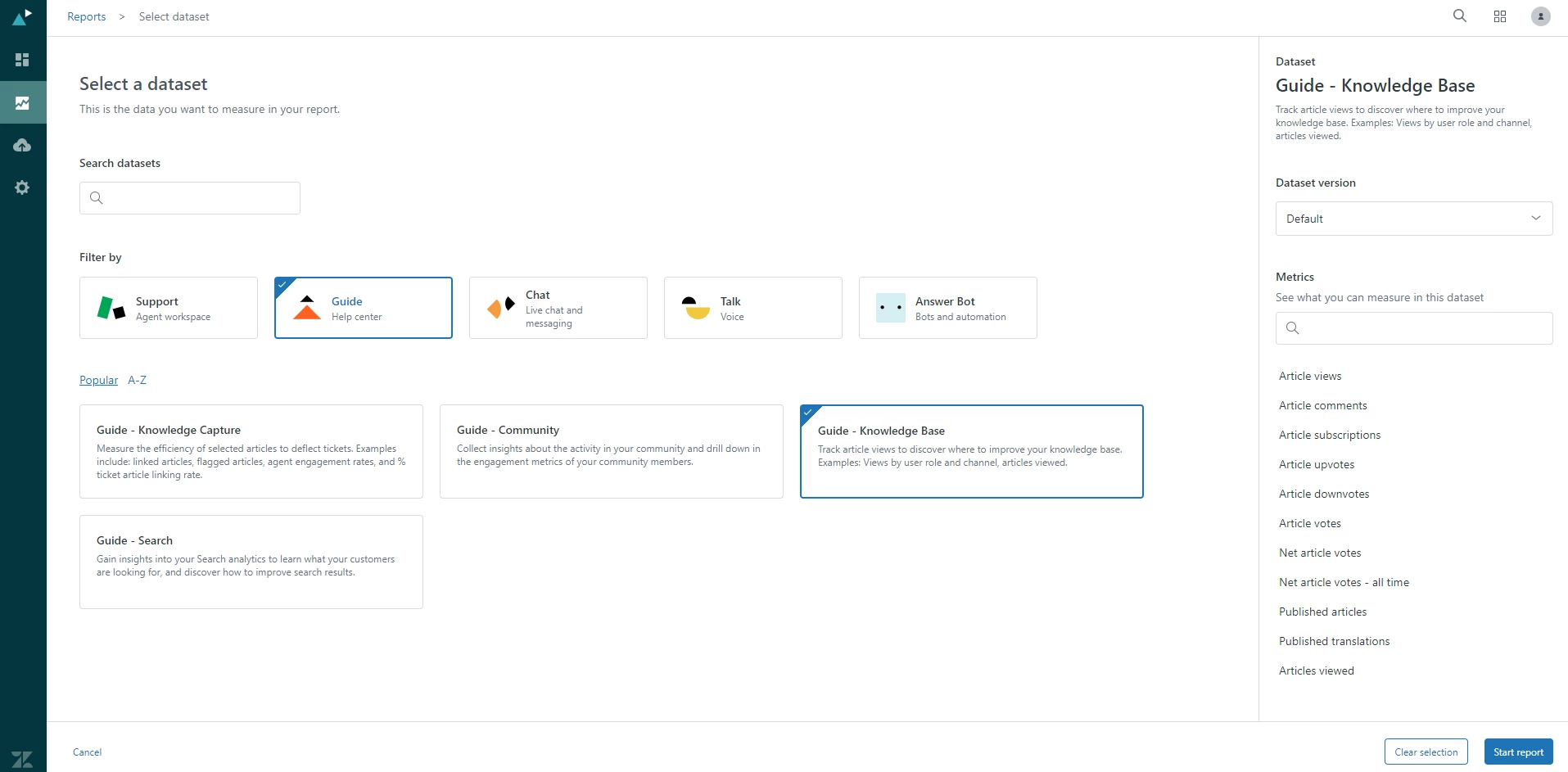
Task: Click the Net article votes metric
Action: pyautogui.click(x=1320, y=553)
